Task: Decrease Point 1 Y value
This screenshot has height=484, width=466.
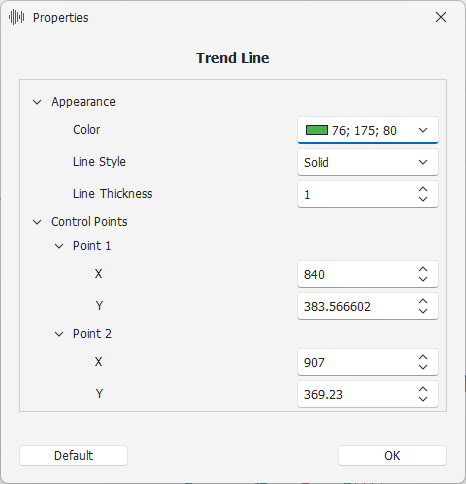Action: coord(423,311)
